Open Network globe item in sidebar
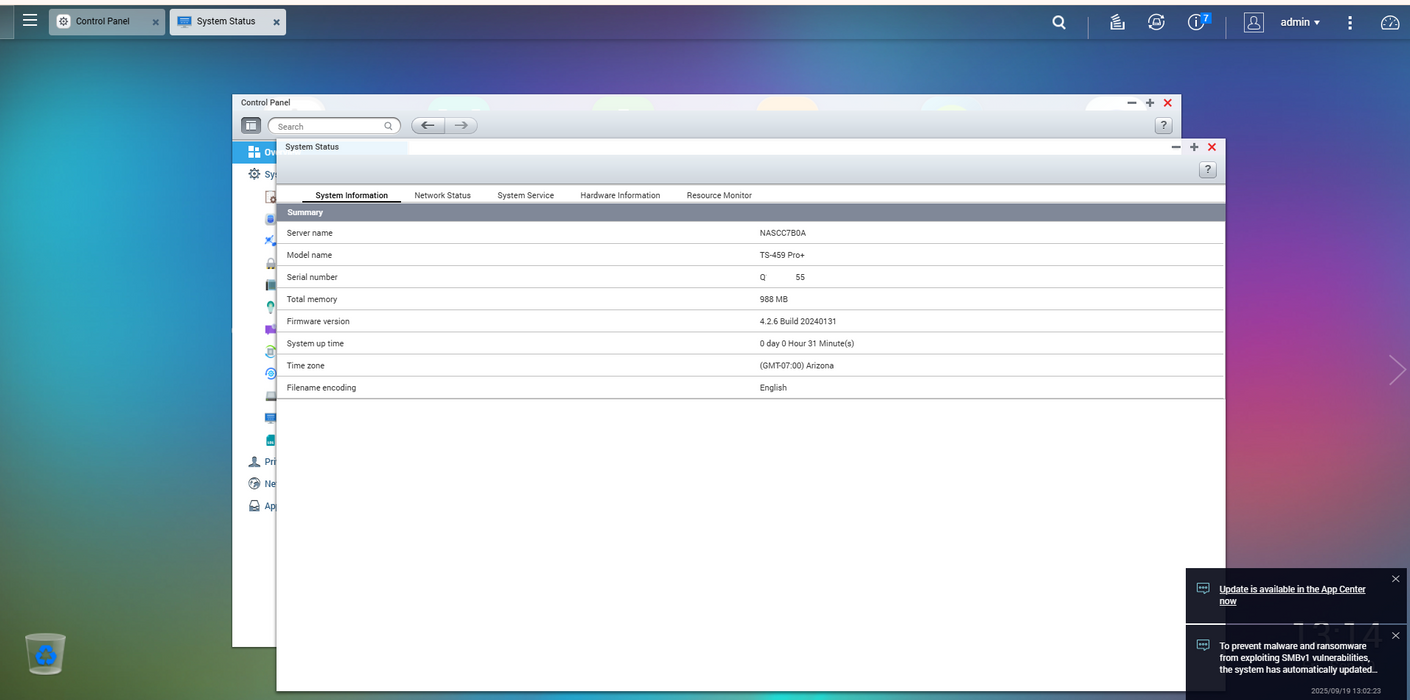 click(x=255, y=484)
